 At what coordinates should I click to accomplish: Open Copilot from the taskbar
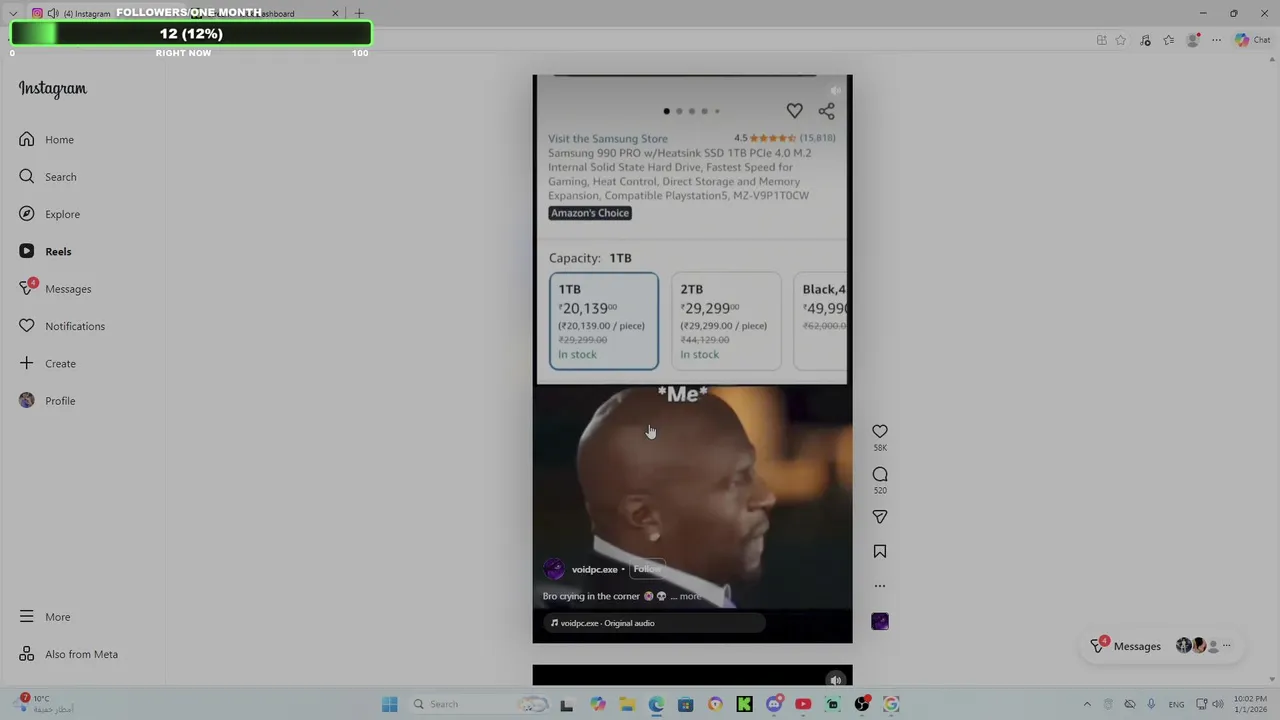597,704
